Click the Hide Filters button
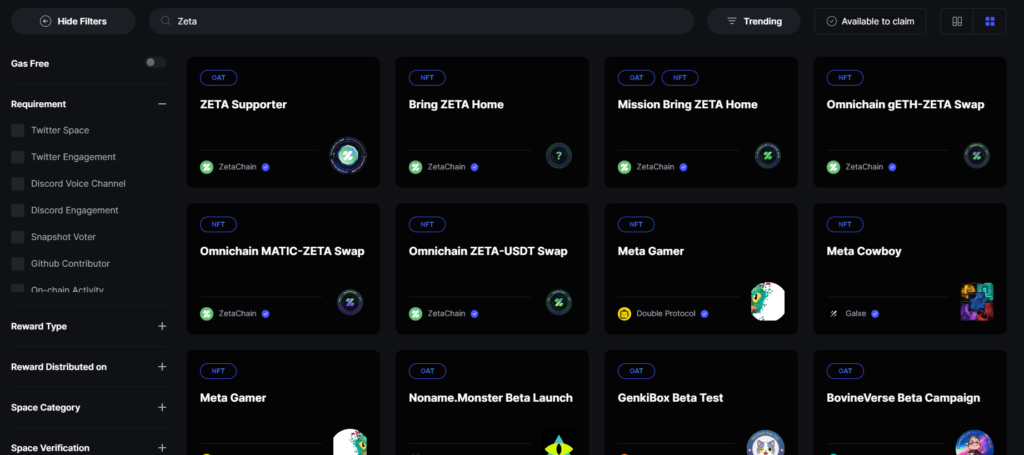Image resolution: width=1024 pixels, height=455 pixels. pyautogui.click(x=73, y=21)
